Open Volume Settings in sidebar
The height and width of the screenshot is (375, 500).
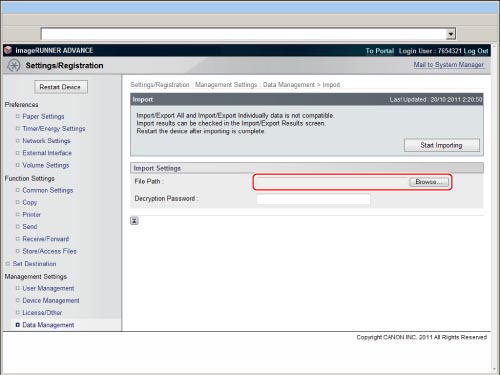point(46,165)
